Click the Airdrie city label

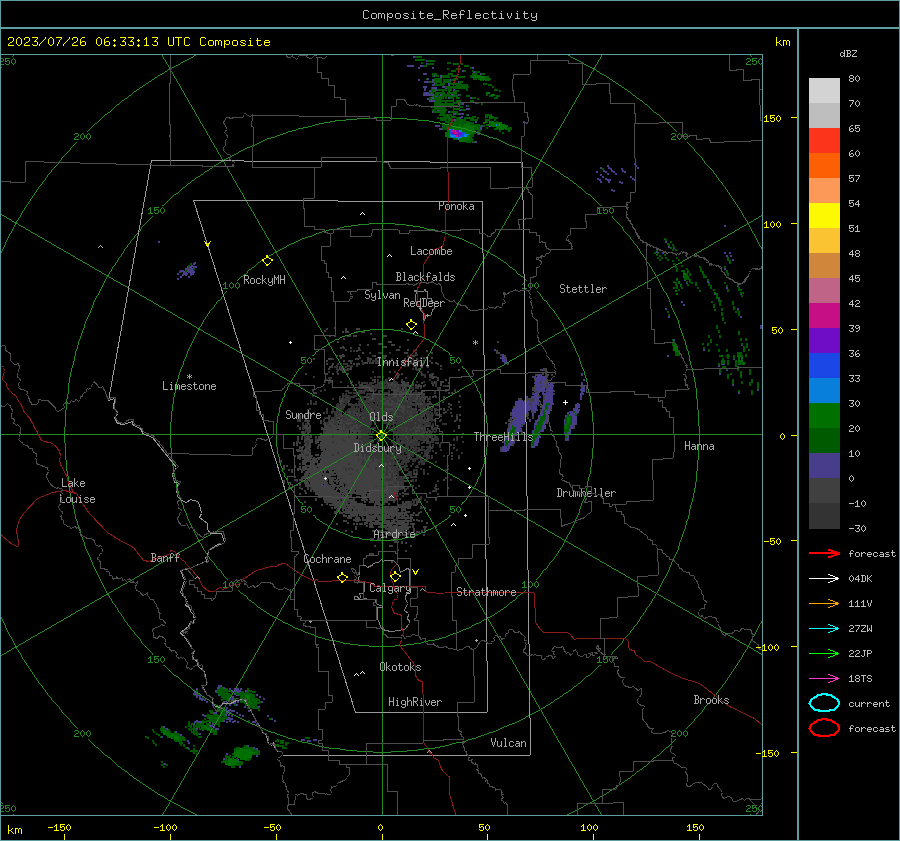click(394, 534)
